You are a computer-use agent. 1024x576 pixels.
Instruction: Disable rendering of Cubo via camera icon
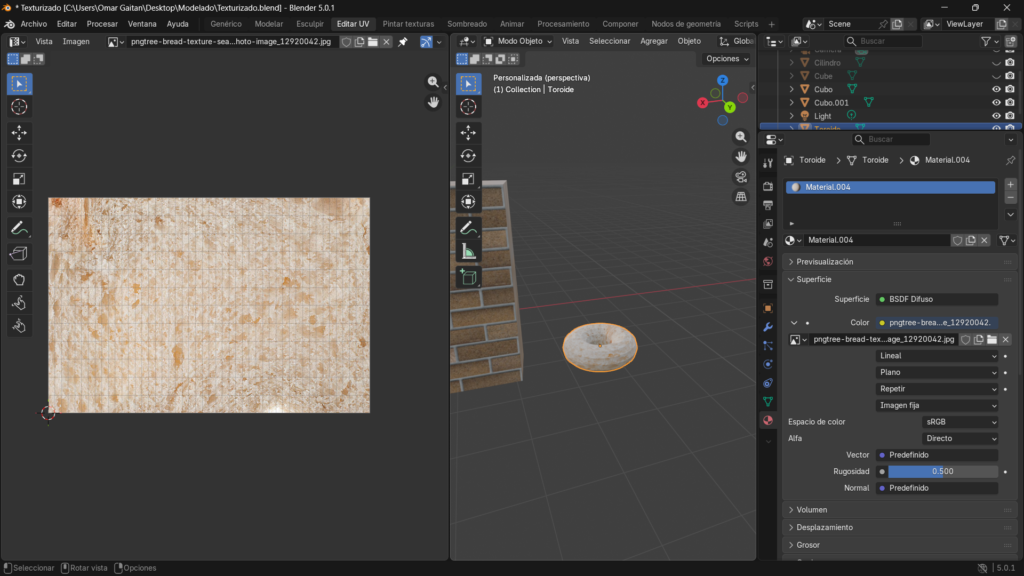(x=1010, y=89)
